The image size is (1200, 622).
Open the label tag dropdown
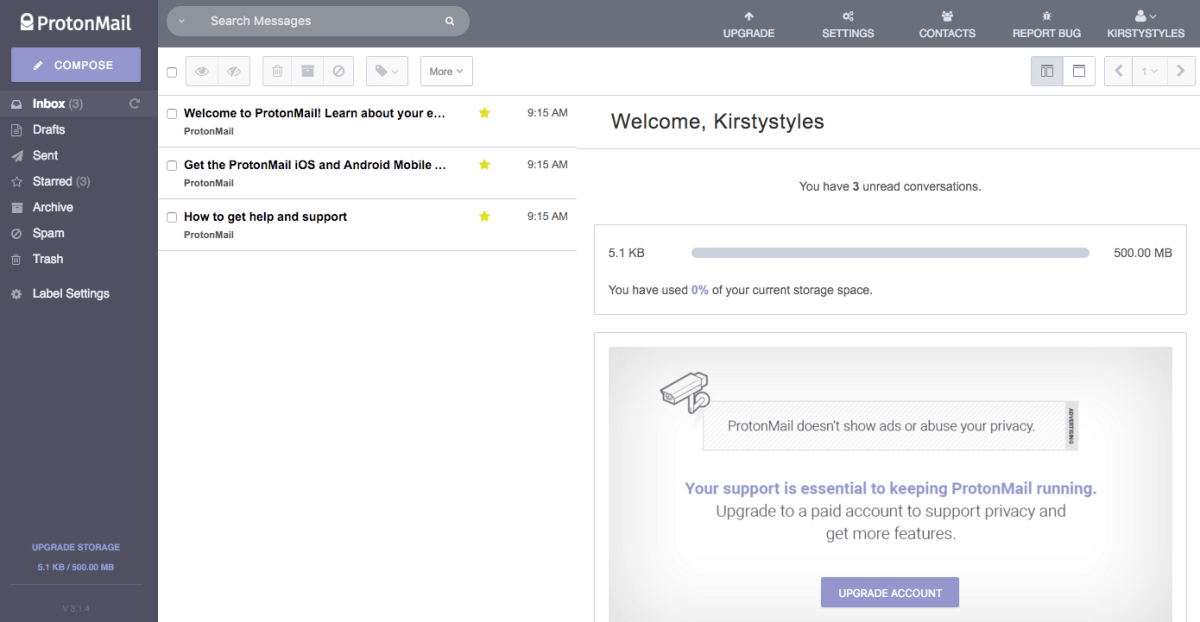coord(387,71)
